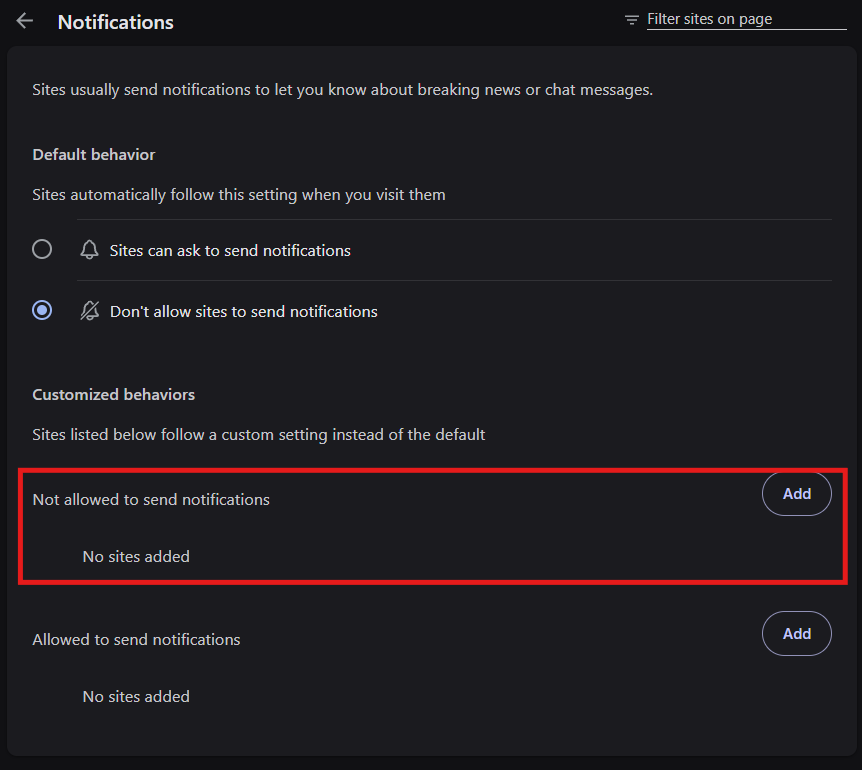Click 'Sites automatically follow this setting' description
862x770 pixels.
click(x=239, y=195)
